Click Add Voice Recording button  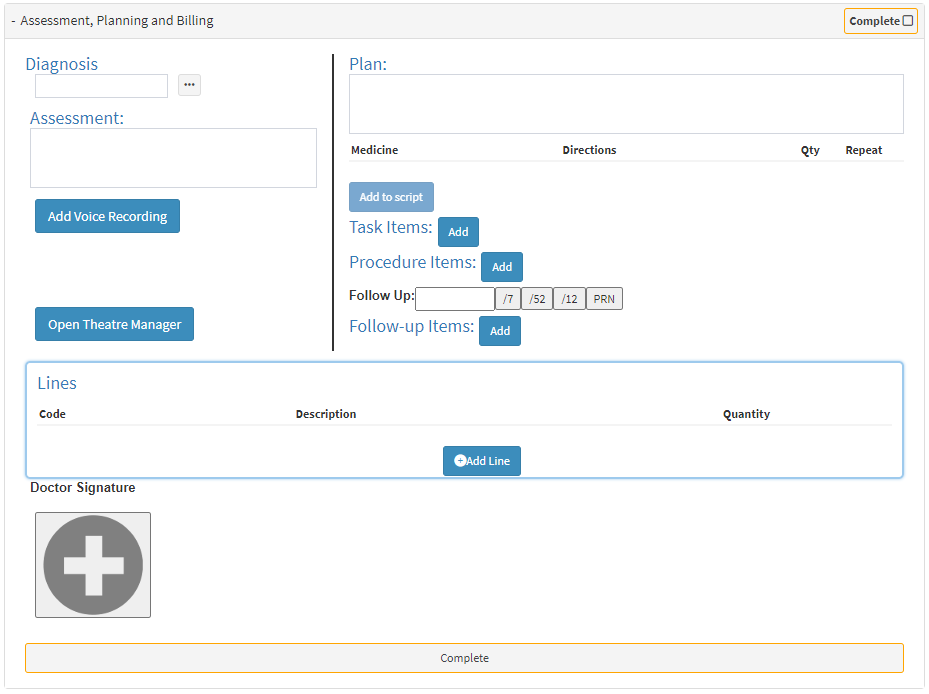tap(107, 217)
